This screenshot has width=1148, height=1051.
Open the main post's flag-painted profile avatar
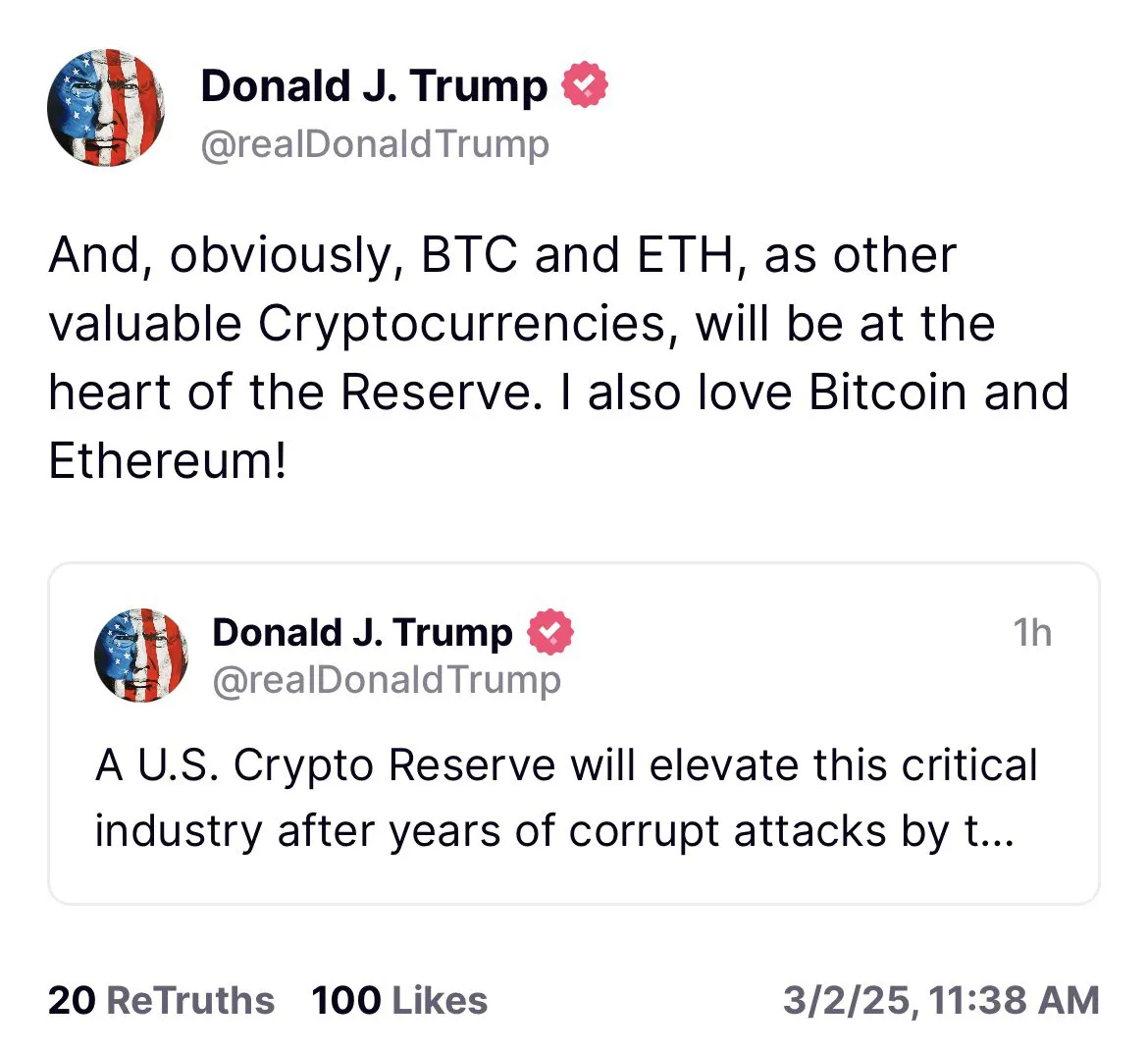point(106,108)
